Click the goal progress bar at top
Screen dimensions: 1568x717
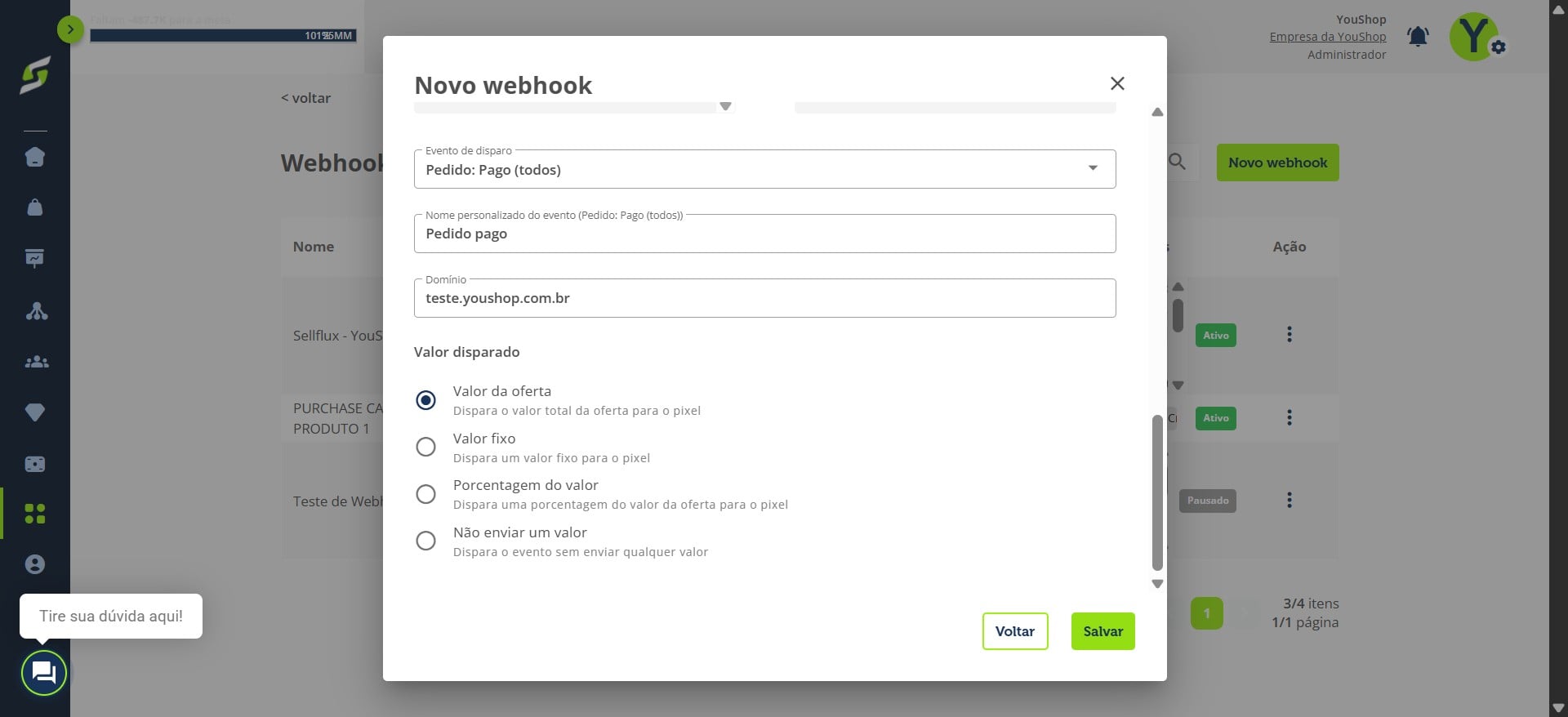(x=223, y=35)
